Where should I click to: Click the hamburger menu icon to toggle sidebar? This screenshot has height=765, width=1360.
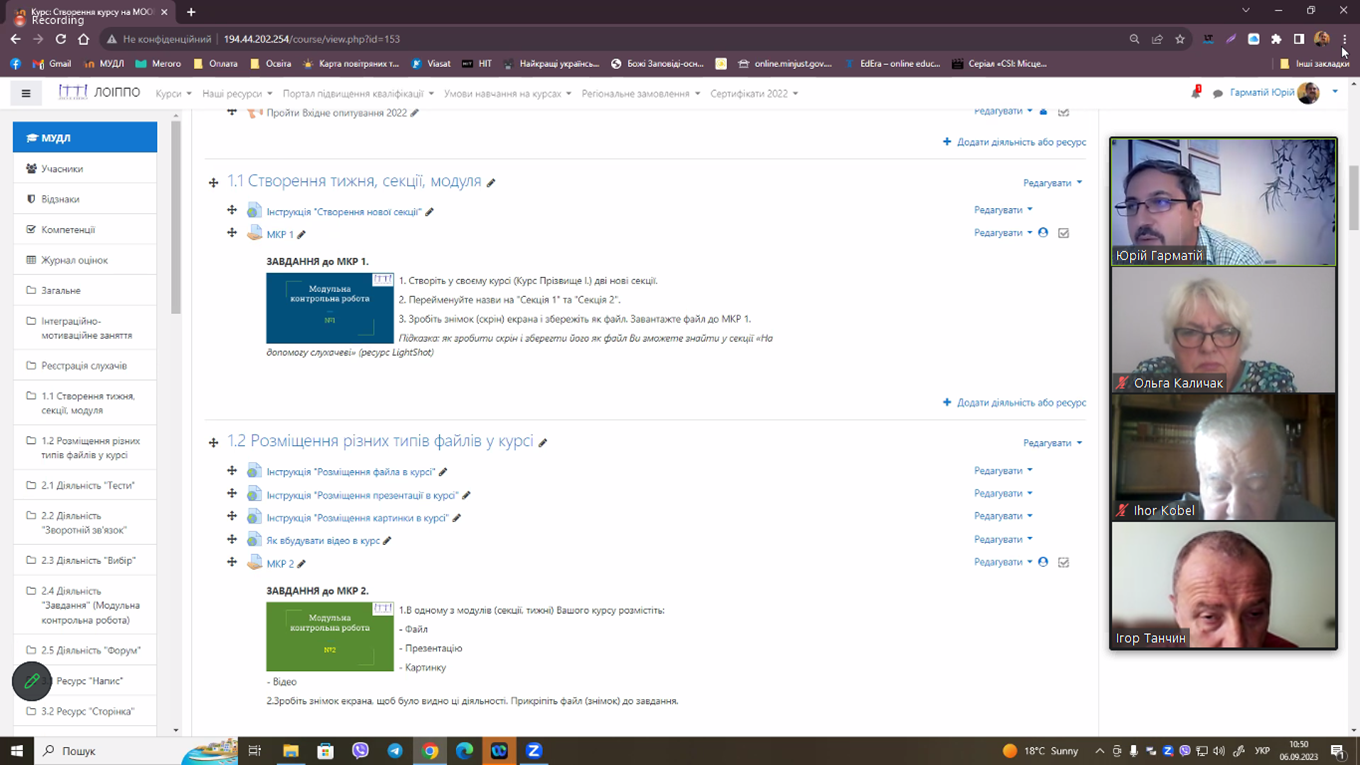coord(26,93)
